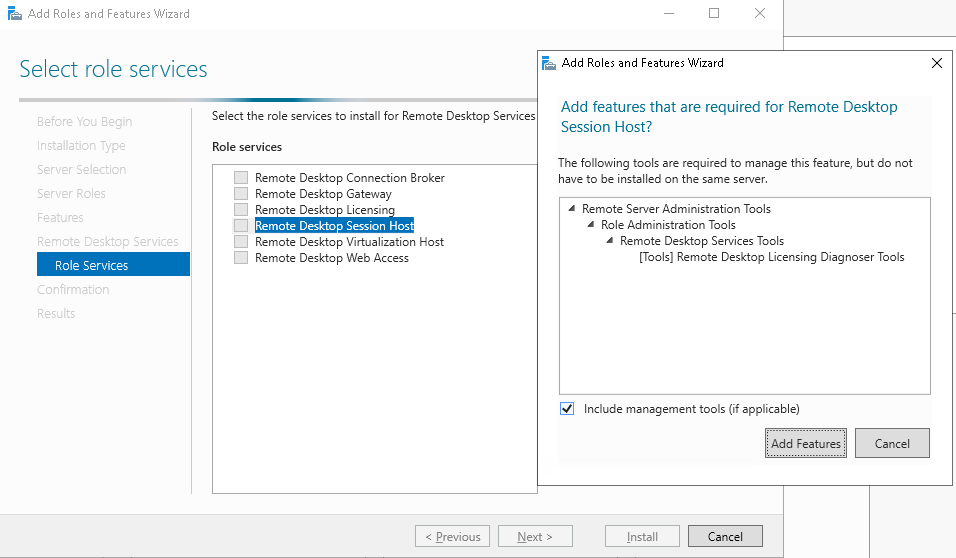This screenshot has width=956, height=558.
Task: Open Server Roles step
Action: (71, 193)
